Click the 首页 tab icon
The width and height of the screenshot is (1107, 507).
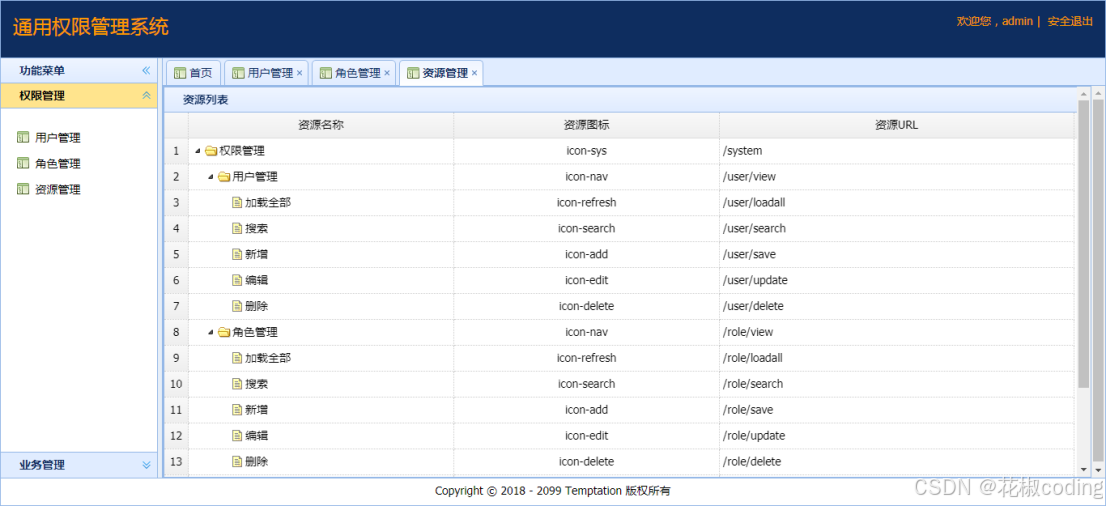click(x=180, y=73)
